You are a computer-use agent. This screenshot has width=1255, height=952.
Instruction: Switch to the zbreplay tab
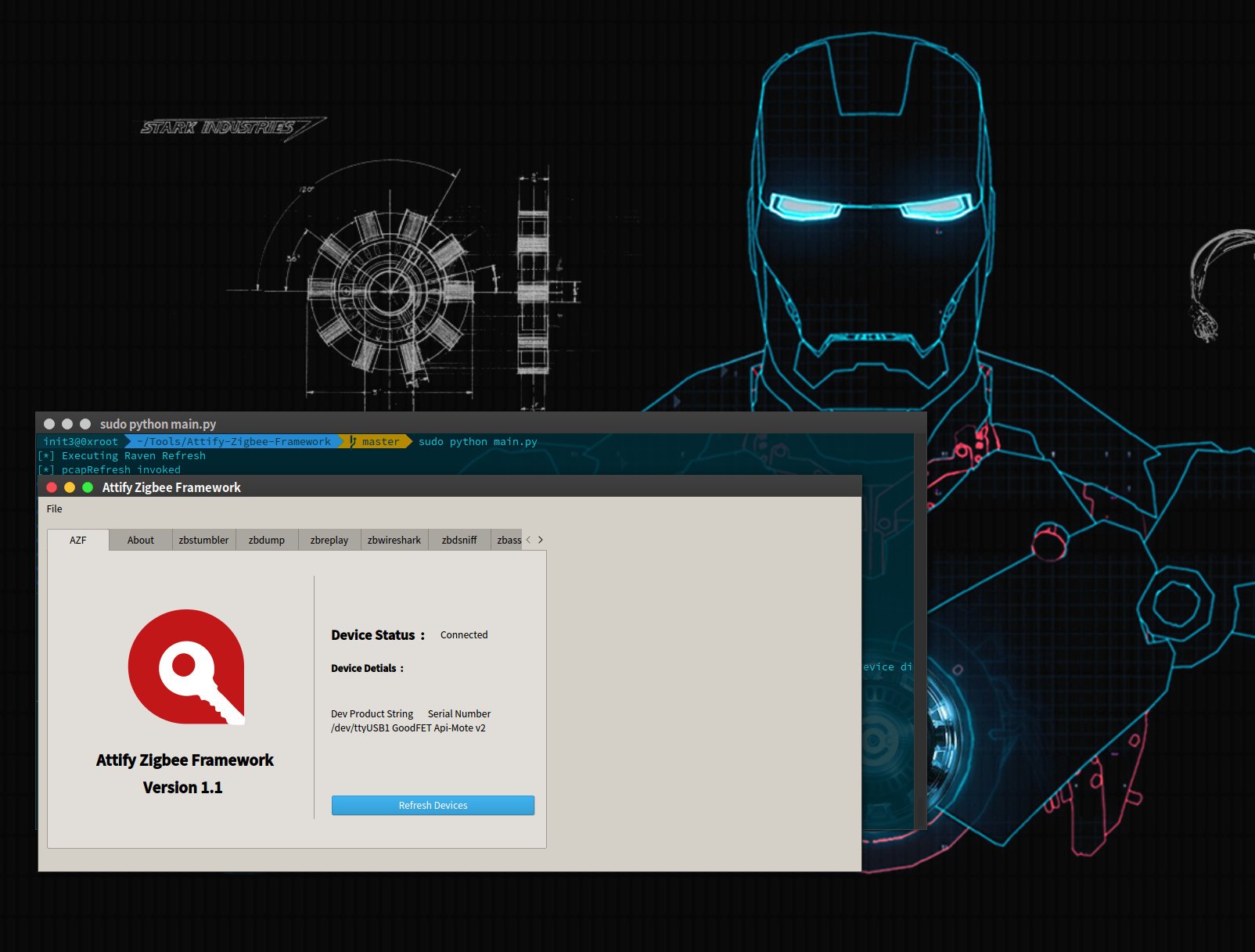(x=329, y=540)
